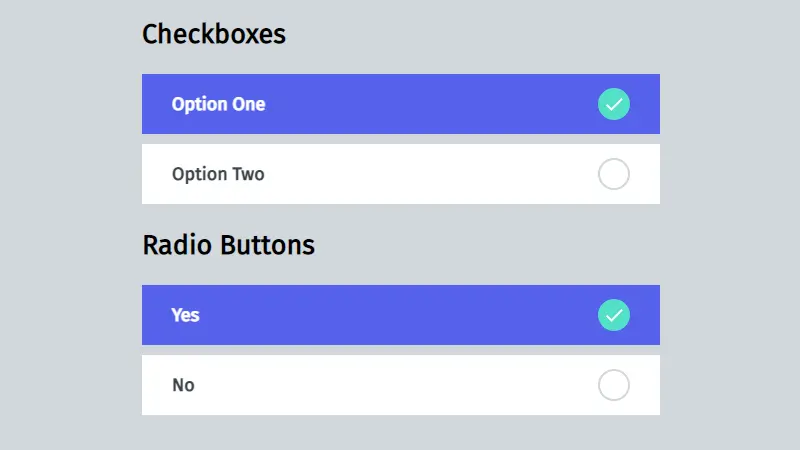Image resolution: width=800 pixels, height=450 pixels.
Task: Click the No label text
Action: [x=183, y=385]
